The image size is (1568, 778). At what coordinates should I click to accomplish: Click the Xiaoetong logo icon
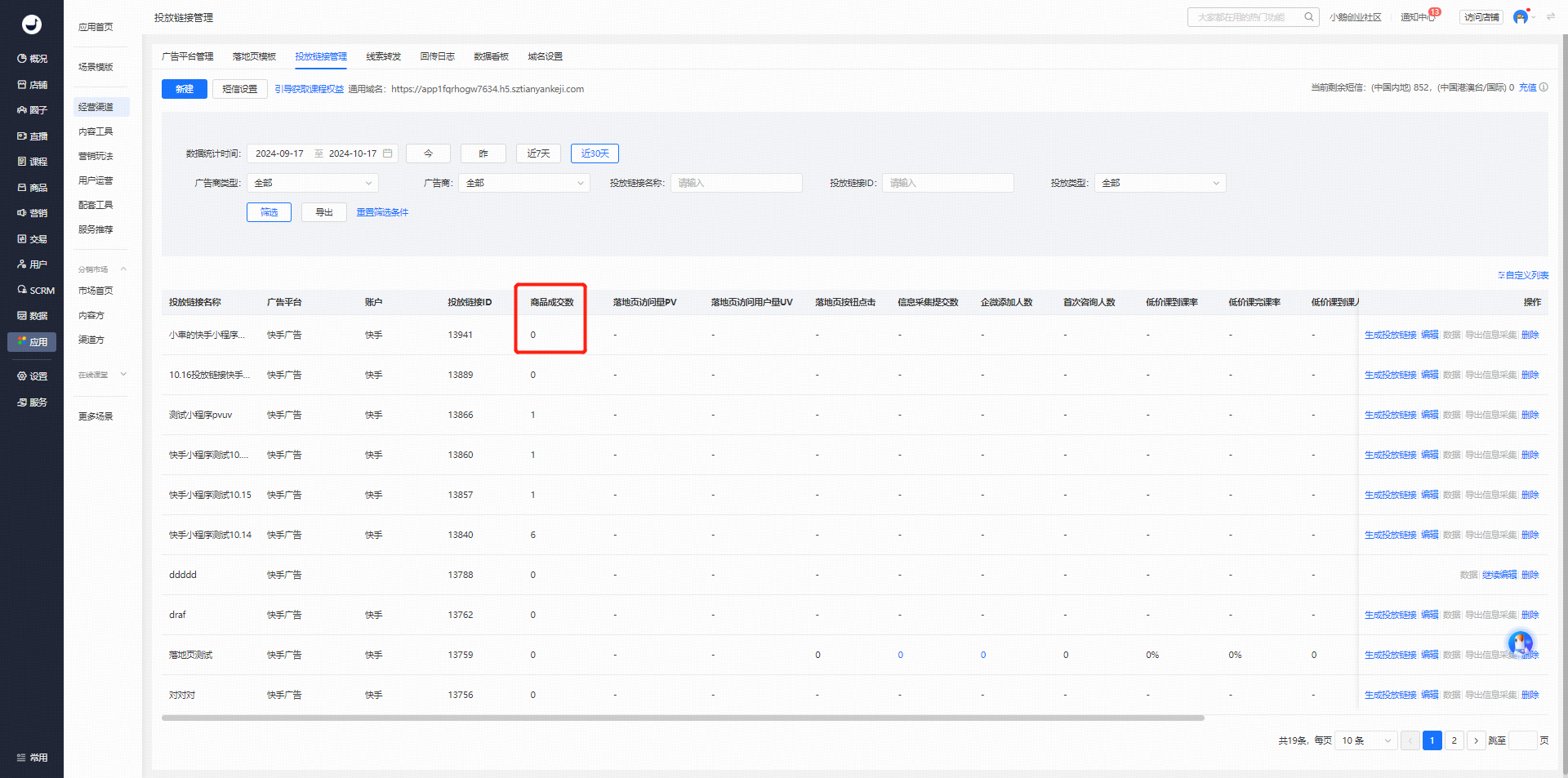click(32, 24)
